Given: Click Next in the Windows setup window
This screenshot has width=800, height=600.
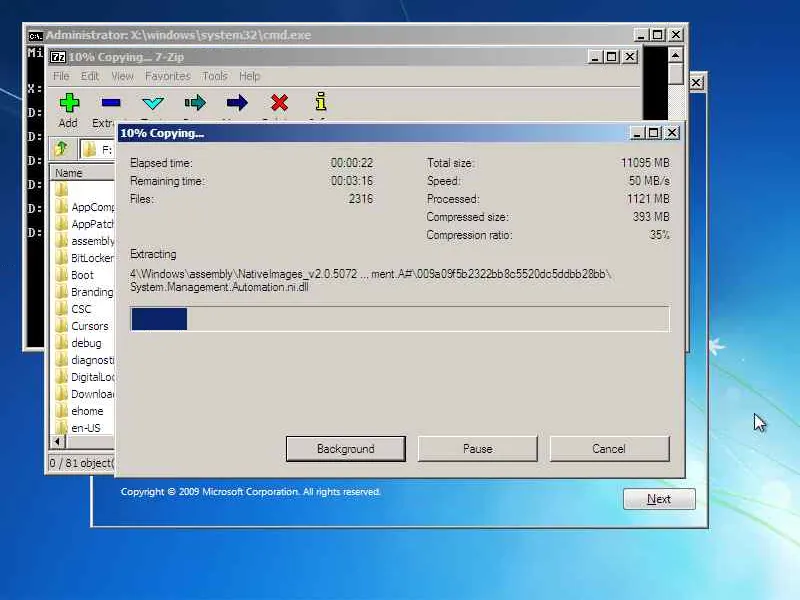Looking at the screenshot, I should click(659, 498).
